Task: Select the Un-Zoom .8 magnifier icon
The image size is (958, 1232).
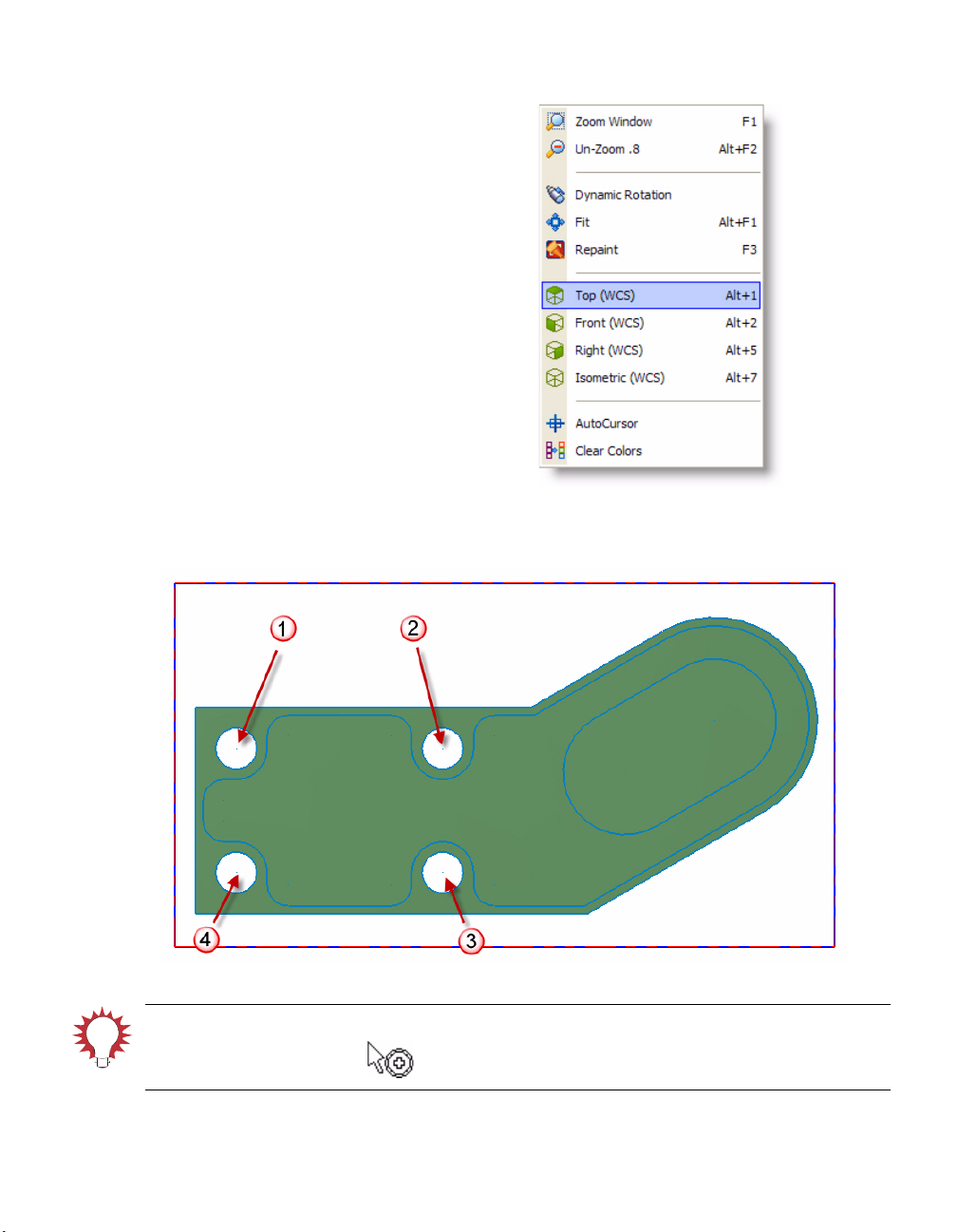Action: click(555, 149)
